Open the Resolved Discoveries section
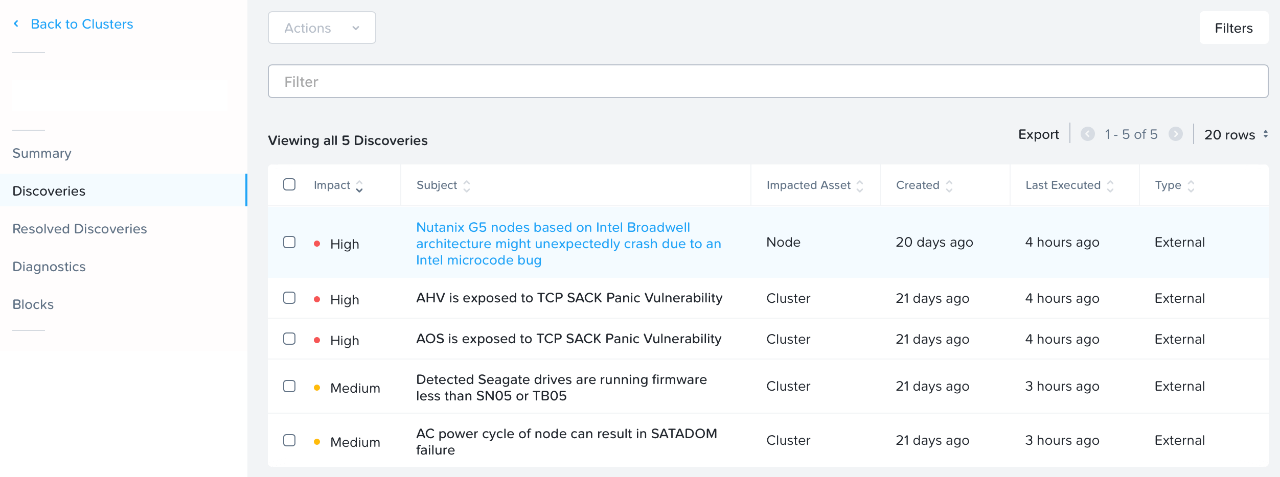 [x=79, y=229]
